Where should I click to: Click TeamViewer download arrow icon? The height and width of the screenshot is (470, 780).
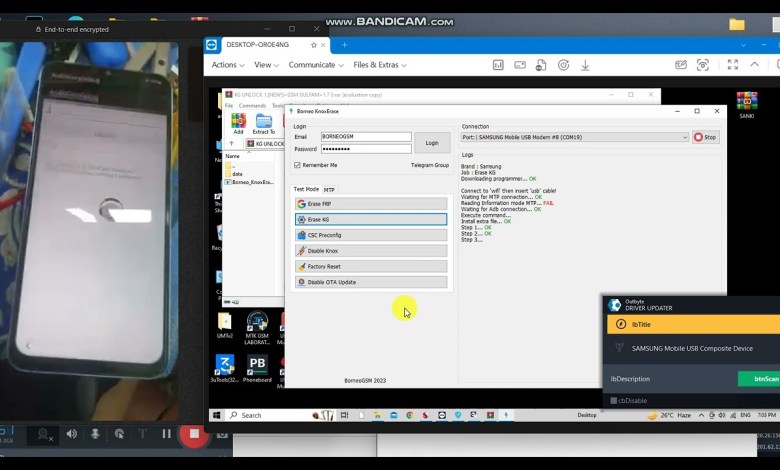tap(585, 65)
